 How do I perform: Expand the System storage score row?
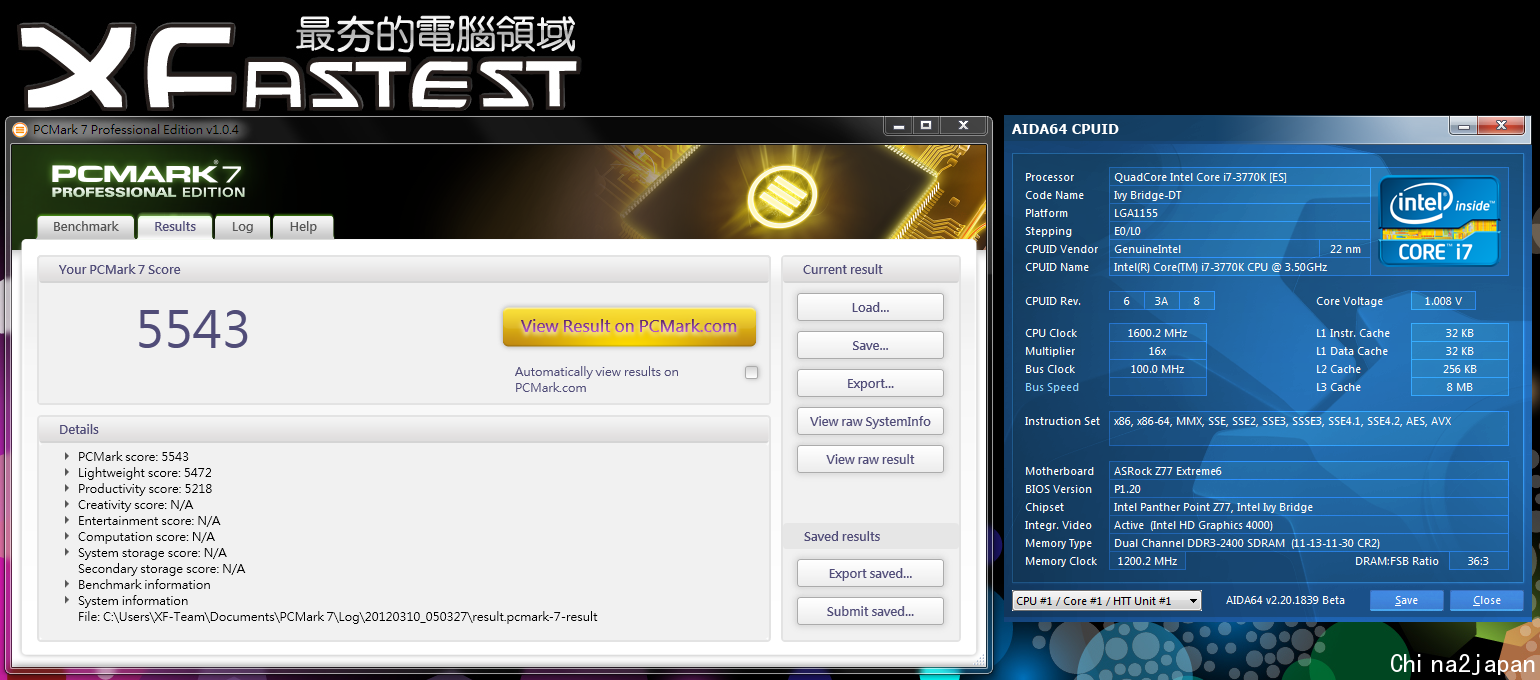(68, 553)
